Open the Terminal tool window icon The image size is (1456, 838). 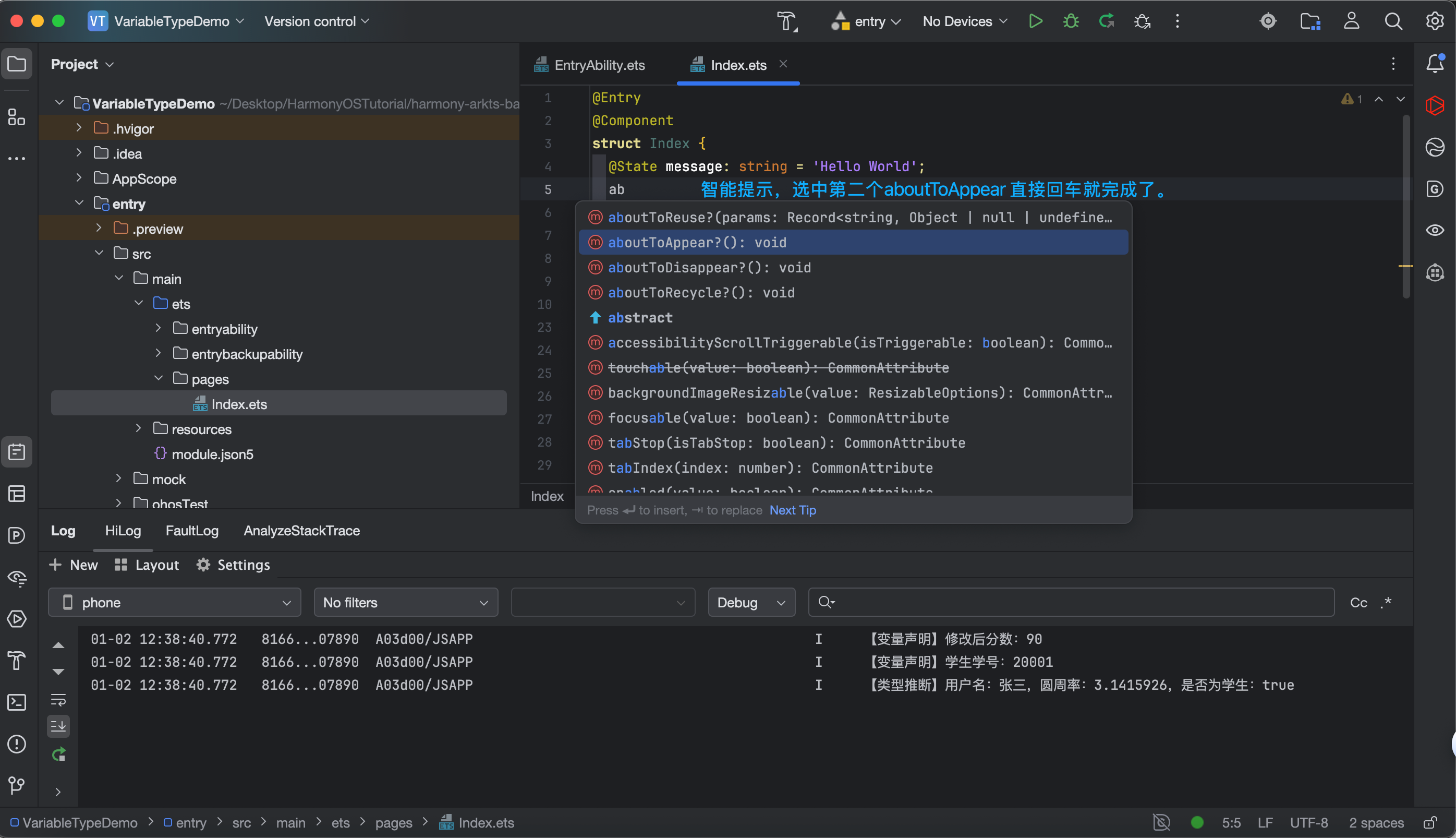(17, 702)
